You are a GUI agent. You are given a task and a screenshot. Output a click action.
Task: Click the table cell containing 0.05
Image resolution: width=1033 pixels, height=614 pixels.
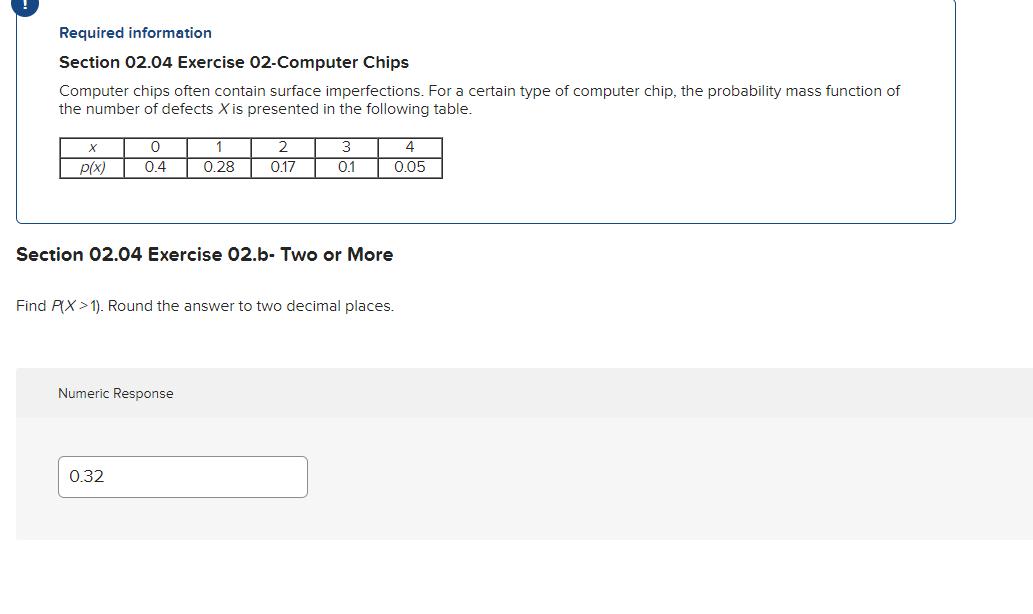pyautogui.click(x=409, y=167)
